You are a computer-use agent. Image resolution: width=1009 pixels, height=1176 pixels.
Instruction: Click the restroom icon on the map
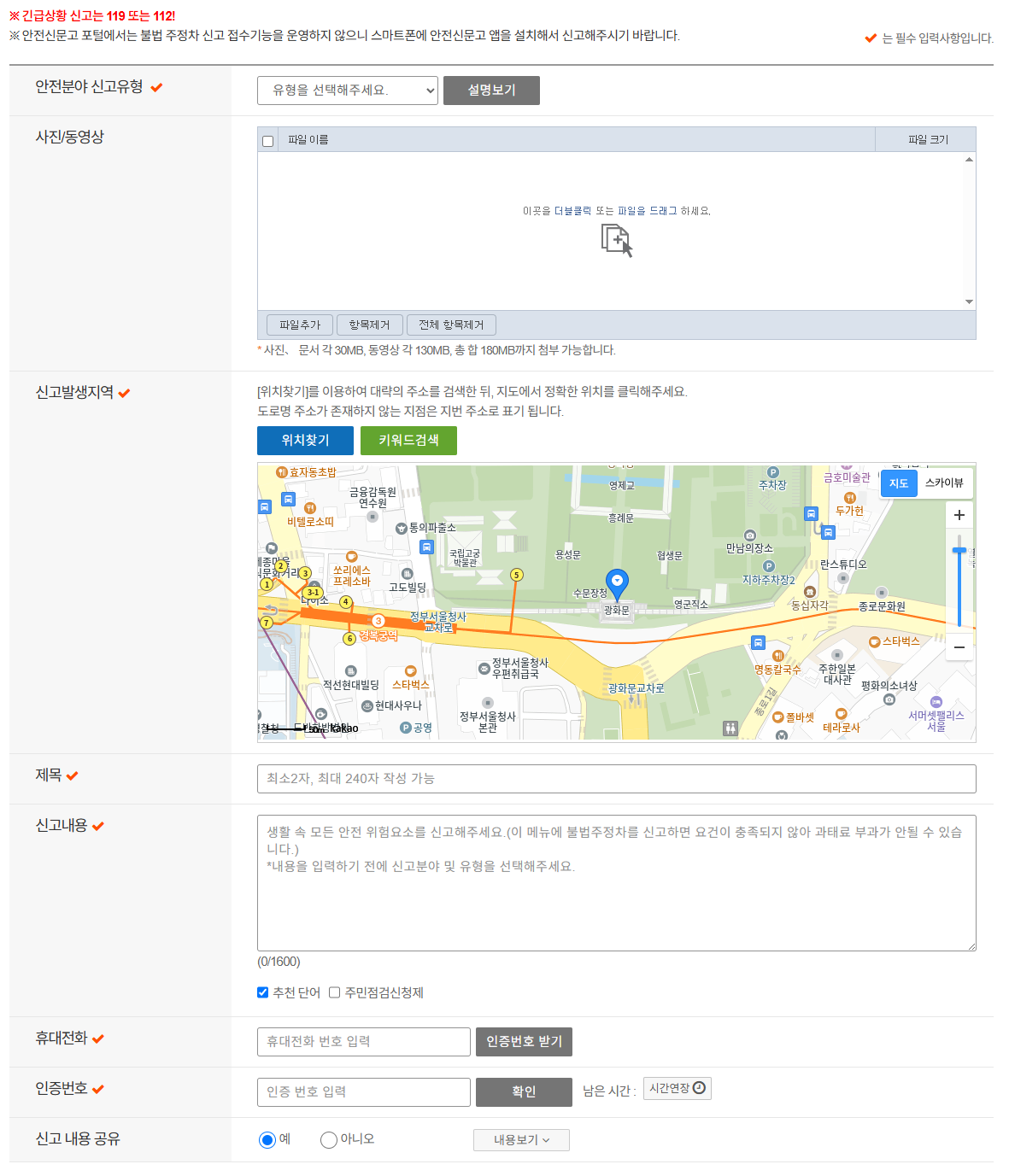[730, 728]
